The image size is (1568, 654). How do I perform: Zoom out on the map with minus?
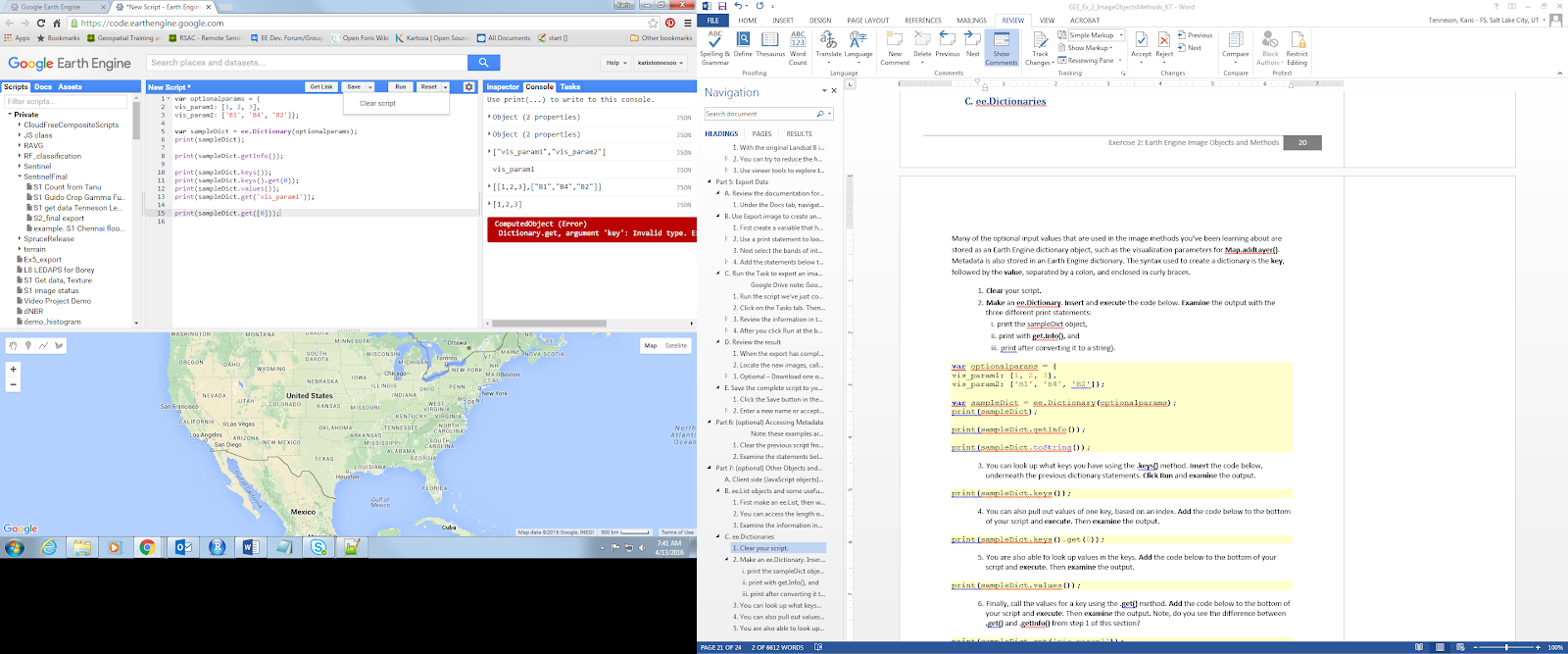pos(13,384)
